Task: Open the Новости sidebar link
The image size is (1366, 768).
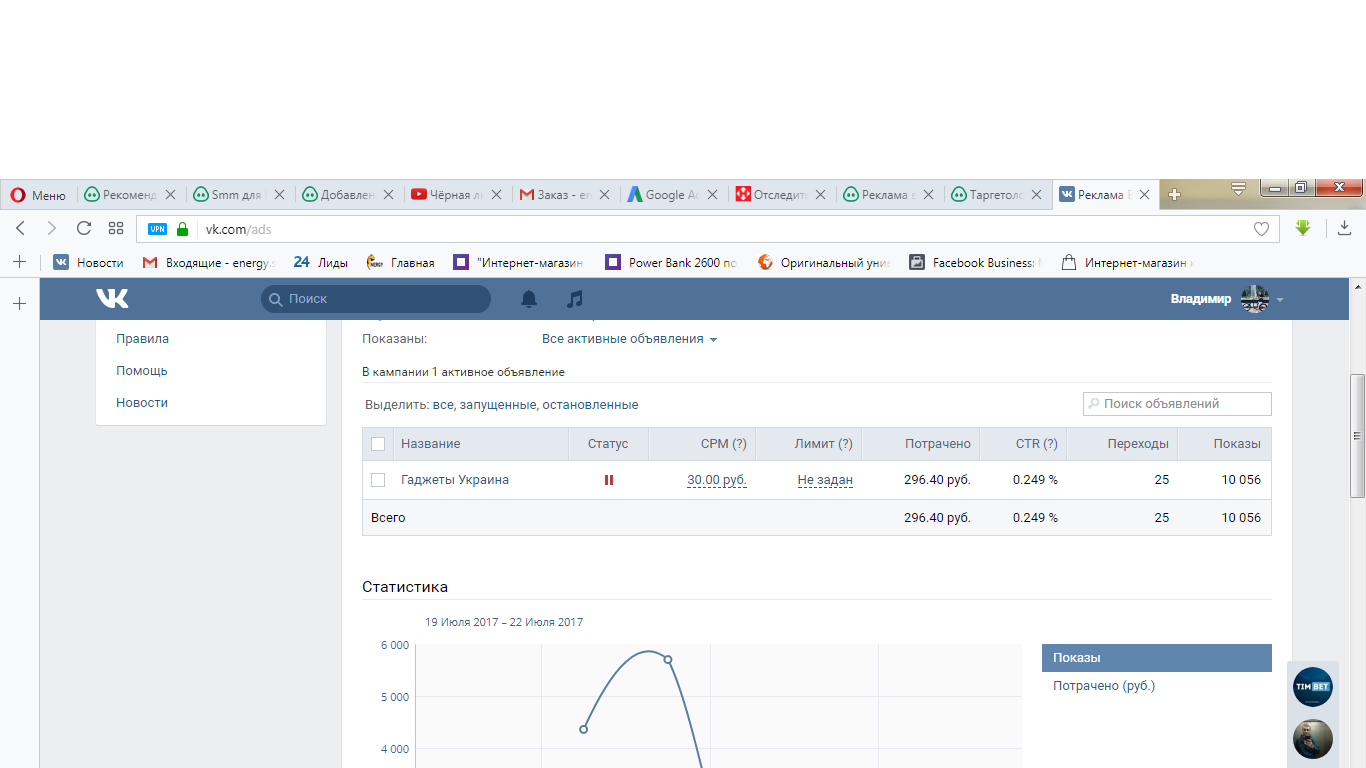Action: (x=142, y=403)
